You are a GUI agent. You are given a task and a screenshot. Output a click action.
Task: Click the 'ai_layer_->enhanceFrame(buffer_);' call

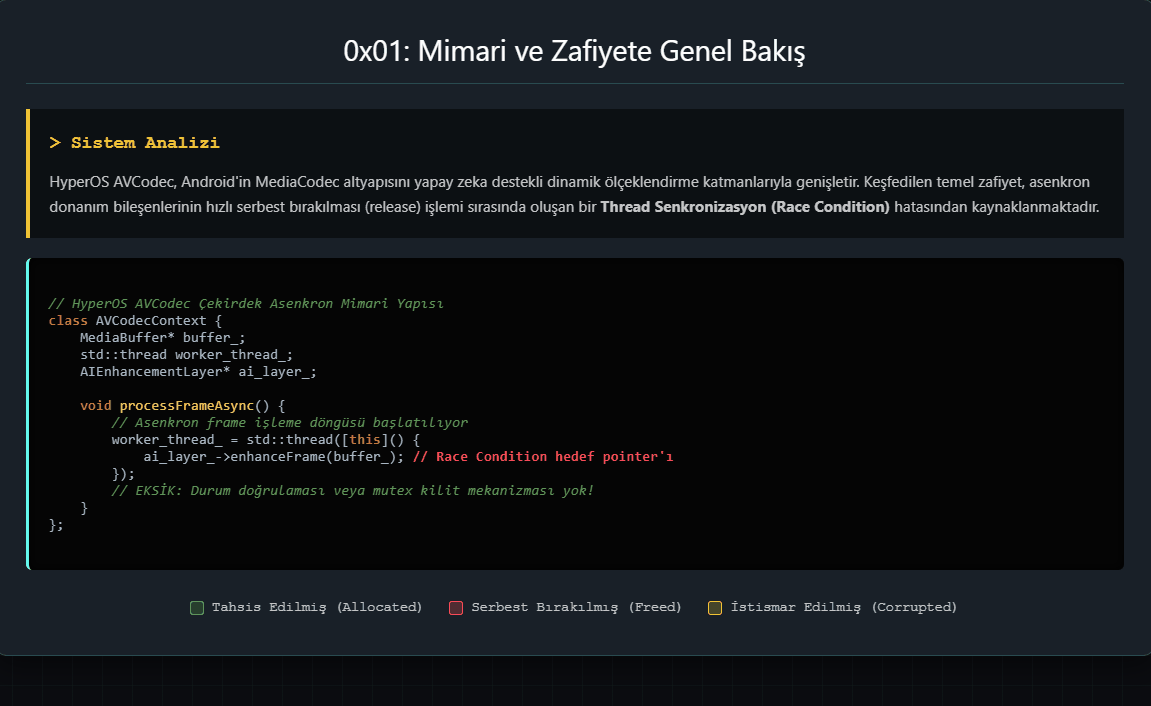pos(274,456)
